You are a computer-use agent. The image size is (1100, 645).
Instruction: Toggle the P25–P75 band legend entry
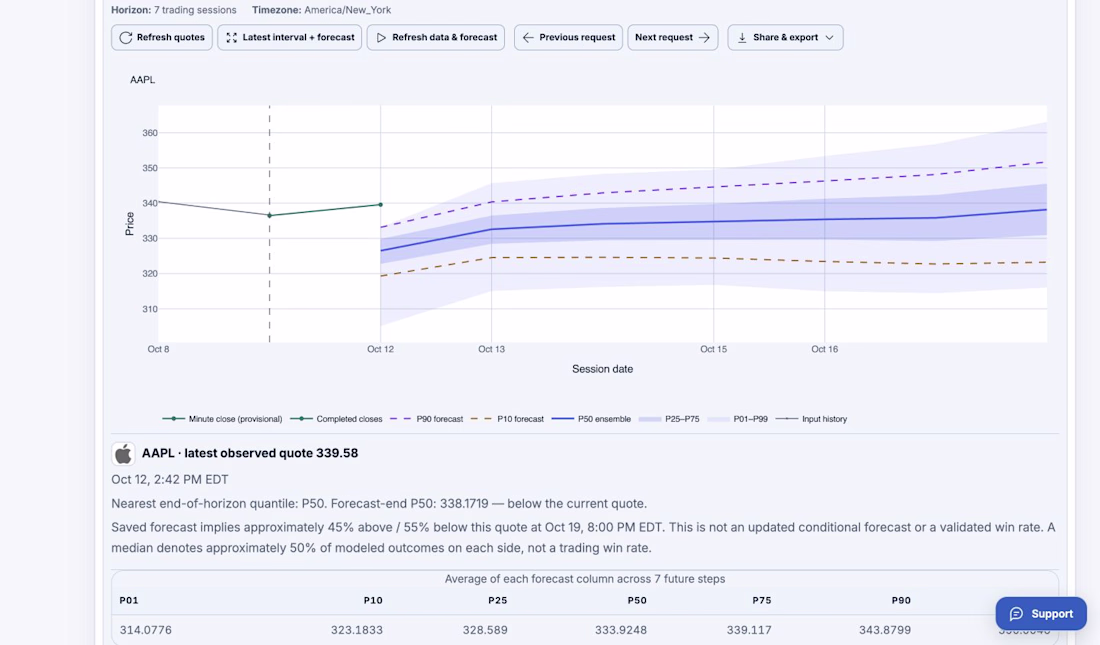pos(669,419)
